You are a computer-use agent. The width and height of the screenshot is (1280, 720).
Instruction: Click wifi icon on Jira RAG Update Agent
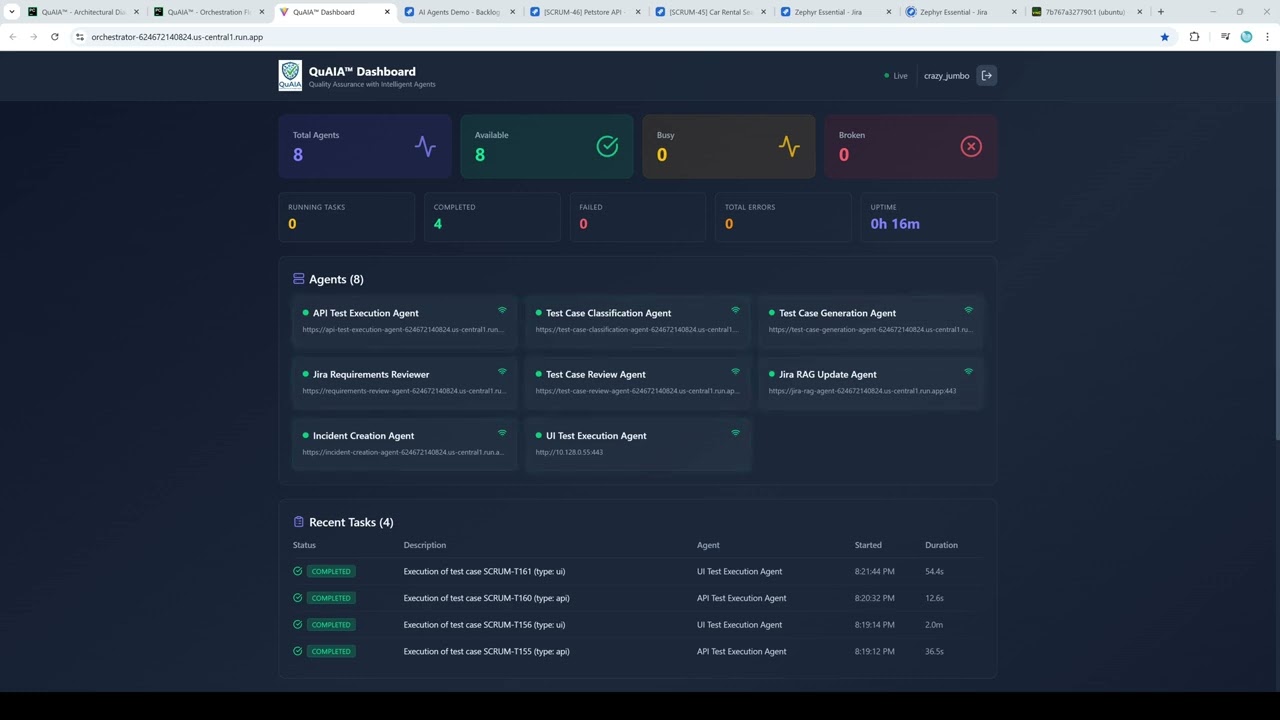(x=968, y=371)
